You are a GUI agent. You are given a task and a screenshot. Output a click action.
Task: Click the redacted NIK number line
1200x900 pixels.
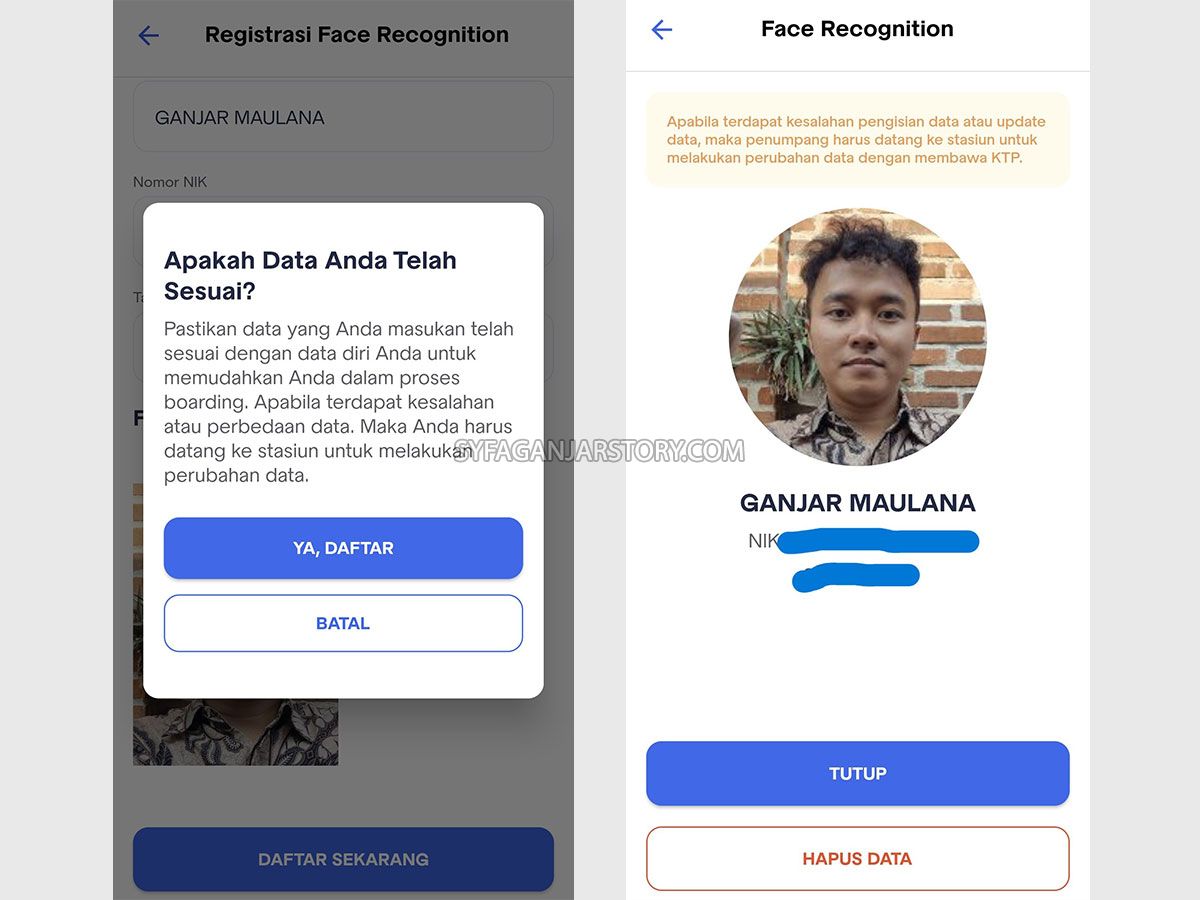[875, 542]
